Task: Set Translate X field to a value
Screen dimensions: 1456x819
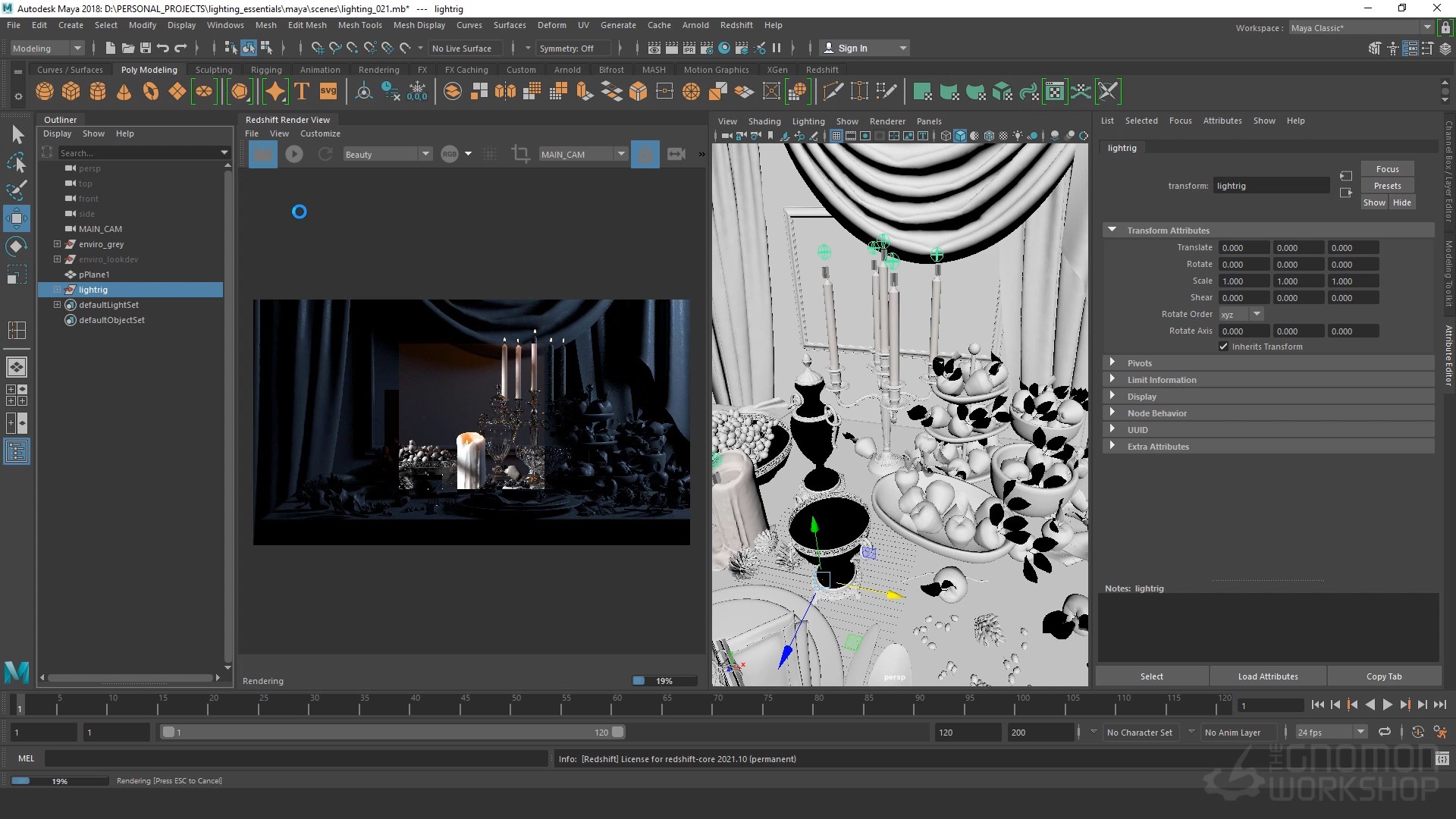Action: [x=1242, y=247]
